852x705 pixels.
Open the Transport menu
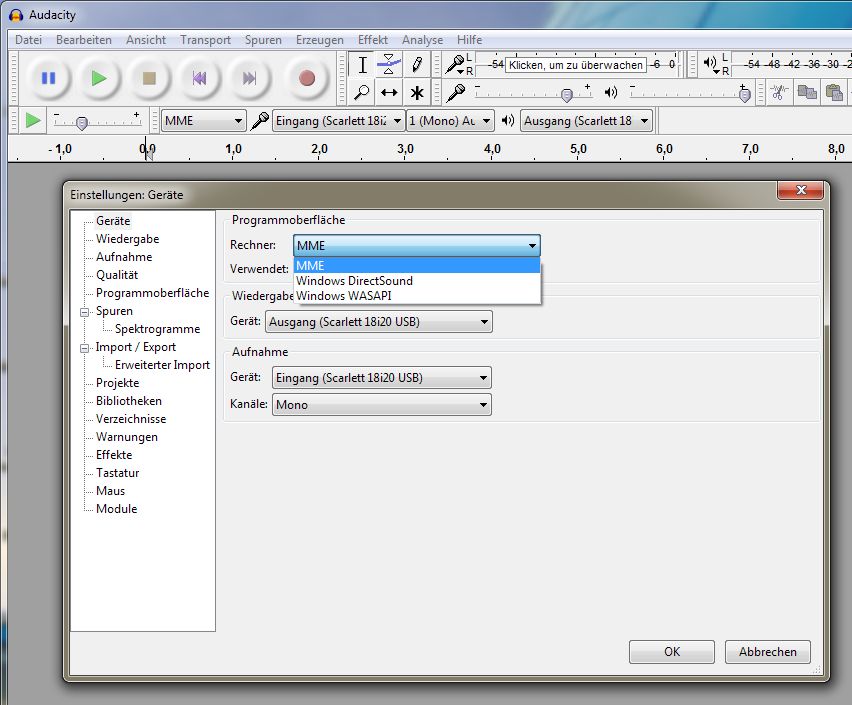point(205,40)
